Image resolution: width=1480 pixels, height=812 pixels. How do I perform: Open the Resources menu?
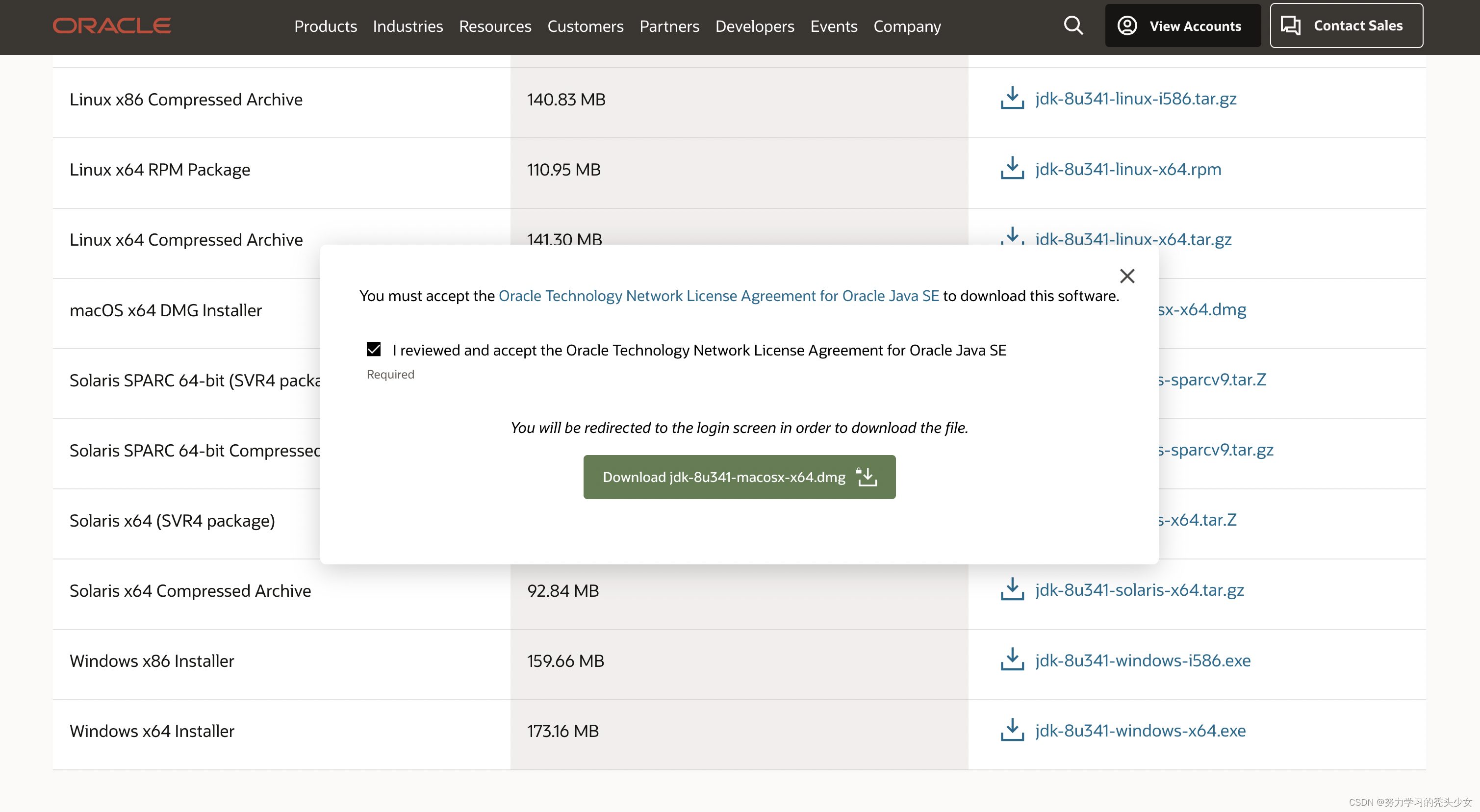495,26
